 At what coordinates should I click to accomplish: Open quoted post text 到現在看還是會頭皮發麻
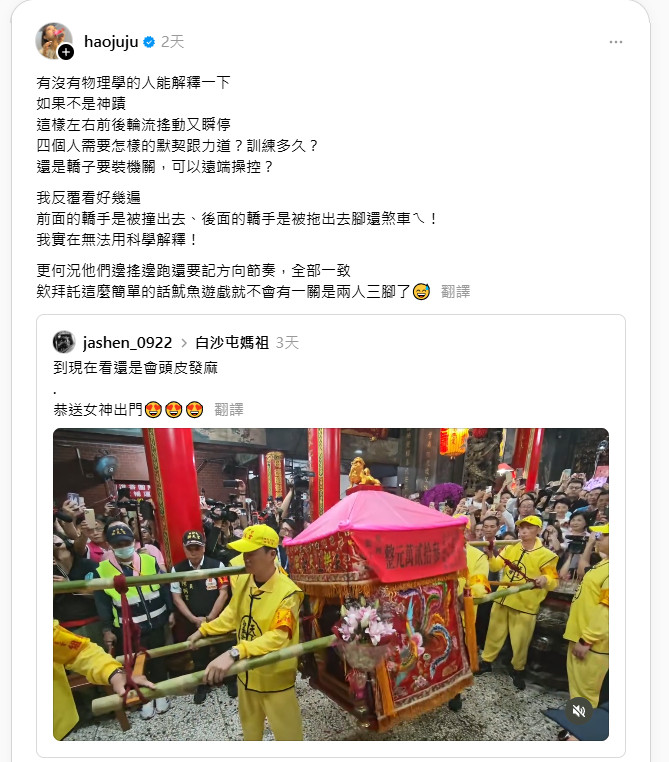136,368
